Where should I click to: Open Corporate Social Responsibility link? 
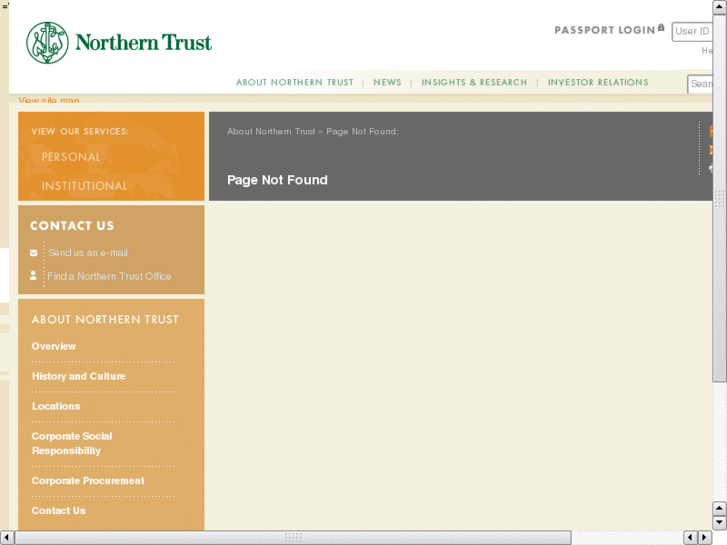pos(72,443)
